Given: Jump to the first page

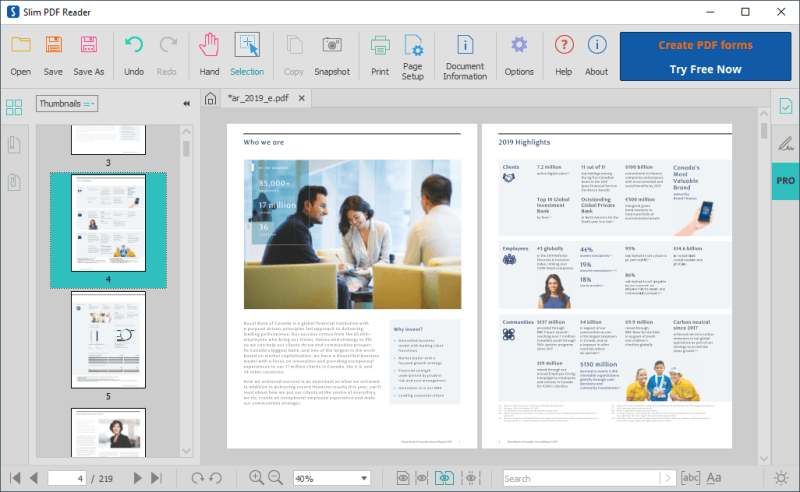Looking at the screenshot, I should coord(15,478).
